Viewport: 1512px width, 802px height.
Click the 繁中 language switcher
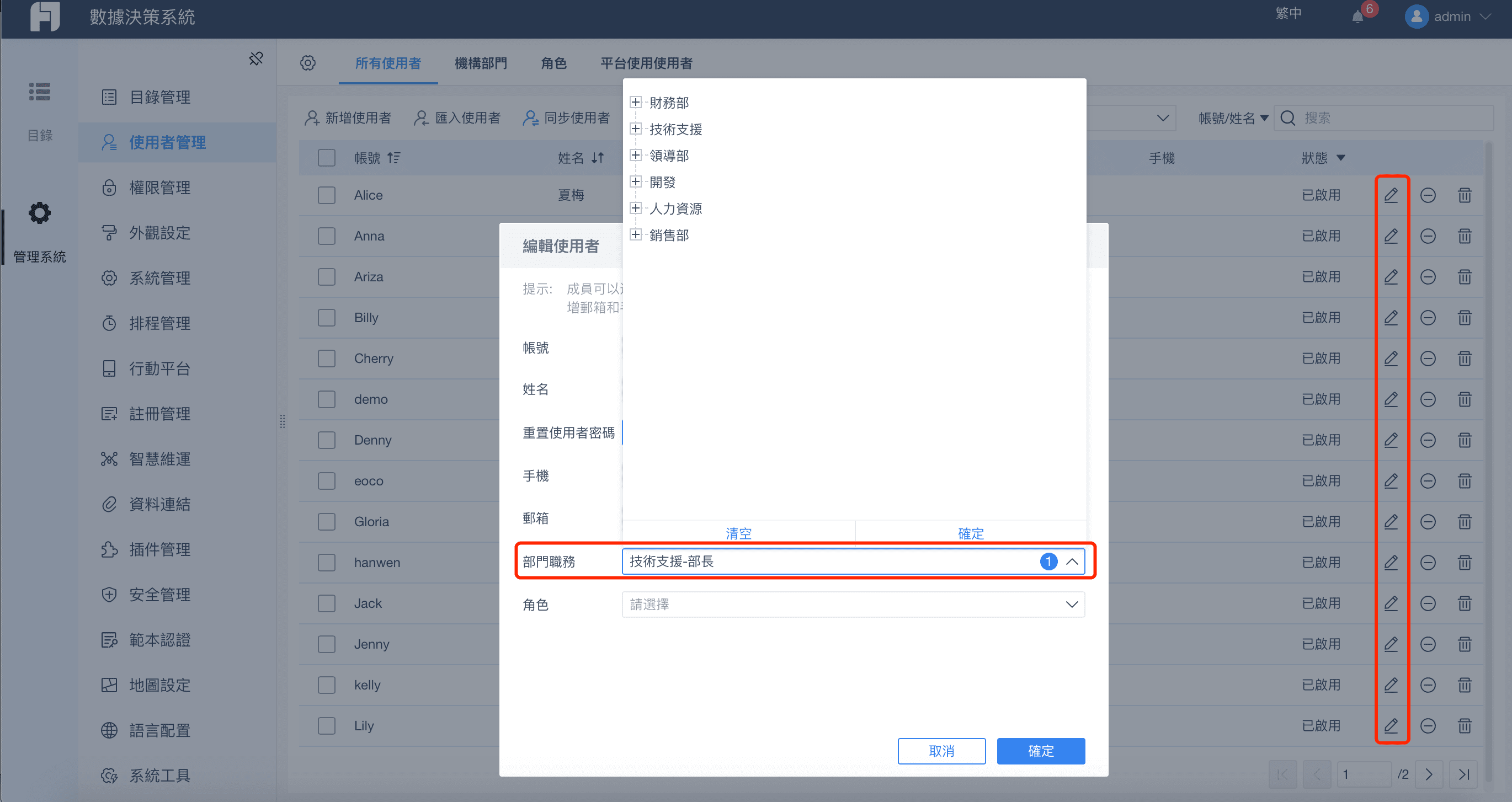[x=1289, y=13]
